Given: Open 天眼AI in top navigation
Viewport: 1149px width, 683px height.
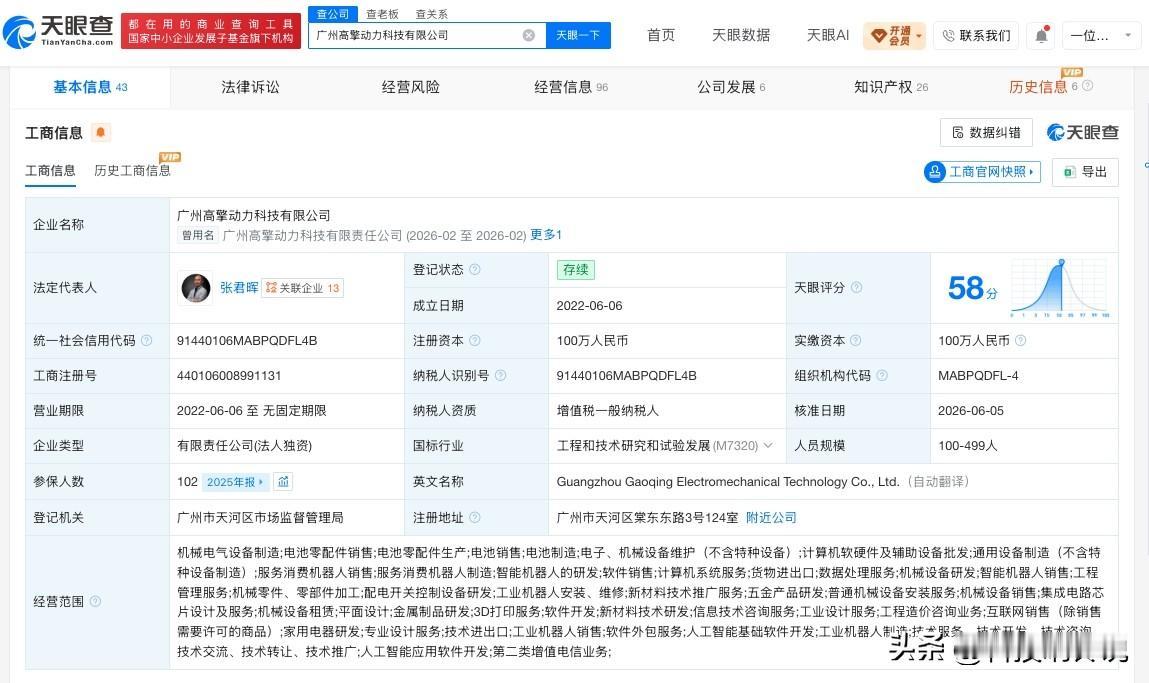Looking at the screenshot, I should pos(827,35).
